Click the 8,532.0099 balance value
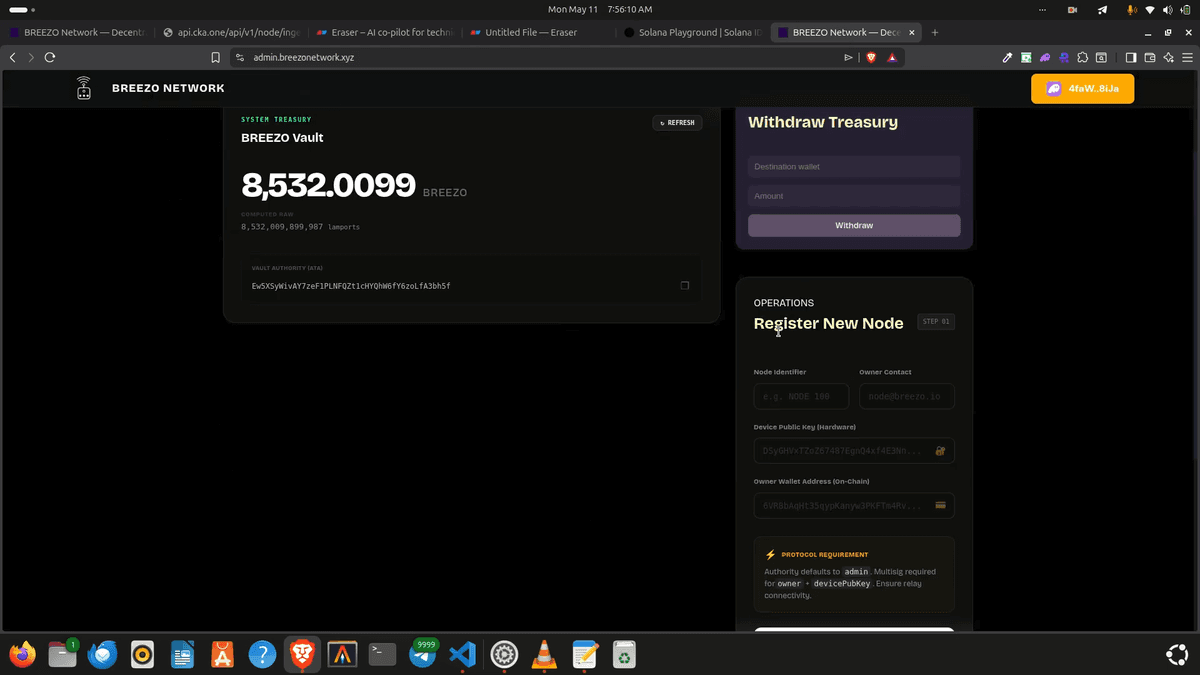Viewport: 1200px width, 675px height. click(x=328, y=185)
